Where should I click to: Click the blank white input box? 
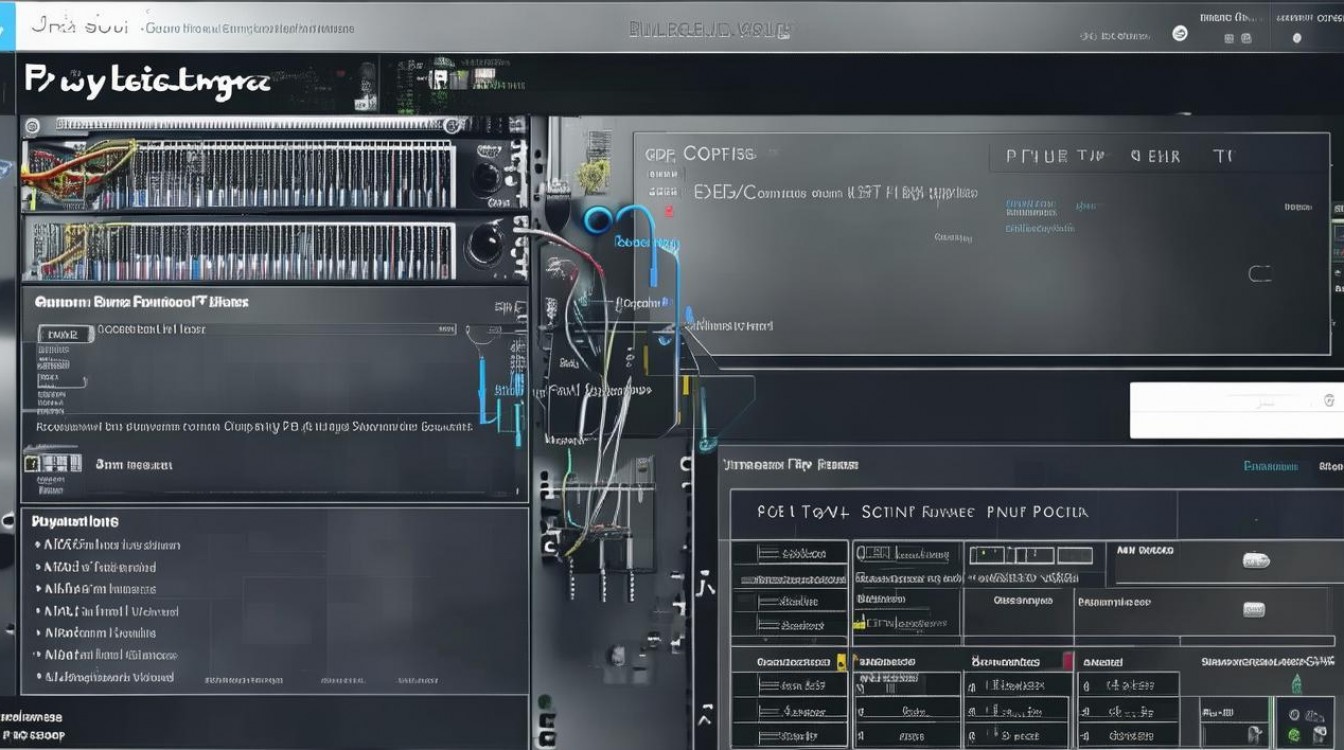tap(1236, 410)
